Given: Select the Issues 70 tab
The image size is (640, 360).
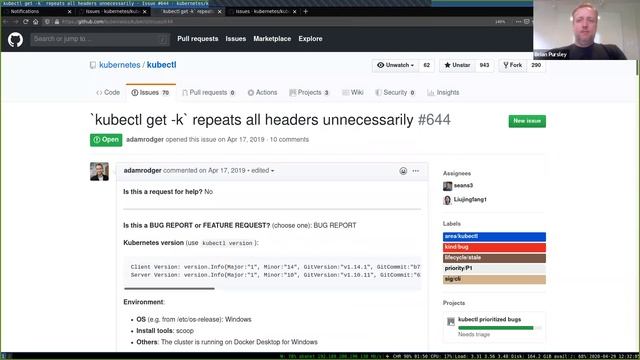Looking at the screenshot, I should [x=150, y=93].
